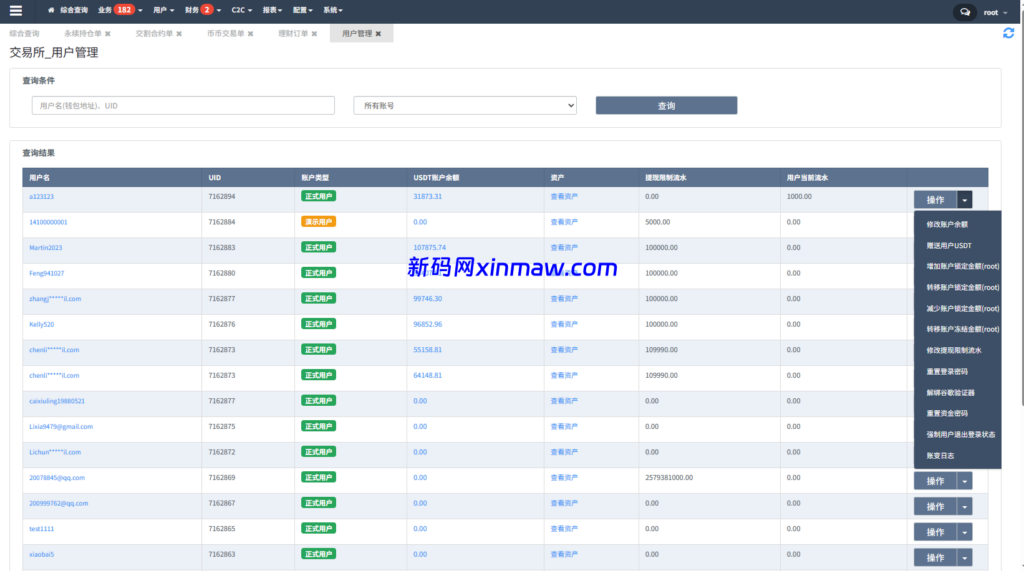The height and width of the screenshot is (571, 1024).
Task: Open 账变日志 from the action menu
Action: click(940, 456)
